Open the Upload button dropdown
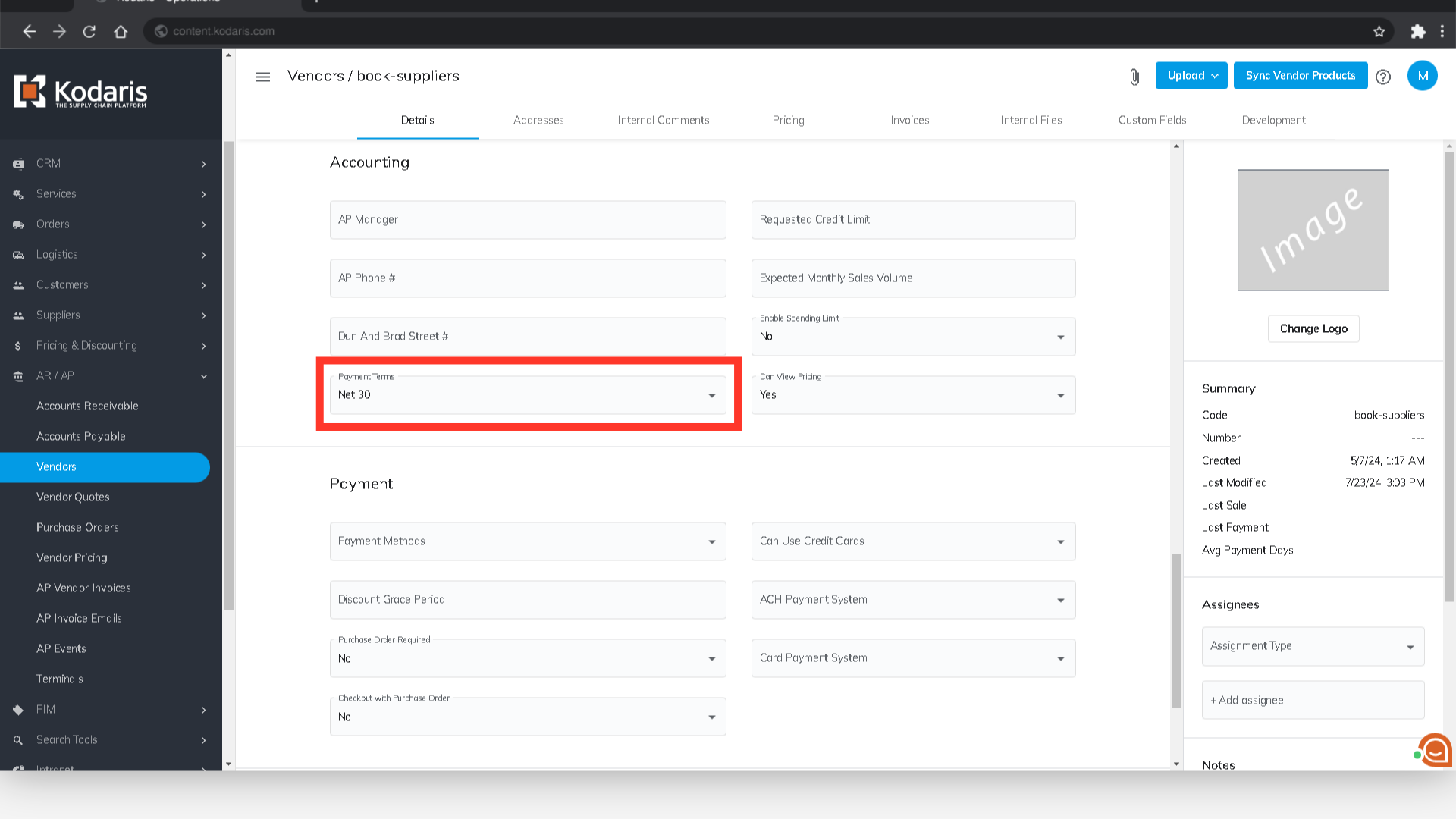This screenshot has width=1456, height=819. 1191,76
